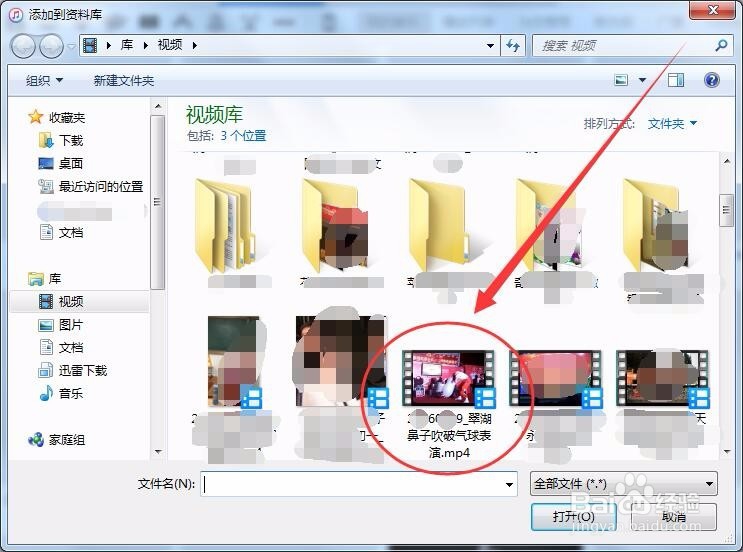Click the Forward navigation arrow button

(51, 46)
